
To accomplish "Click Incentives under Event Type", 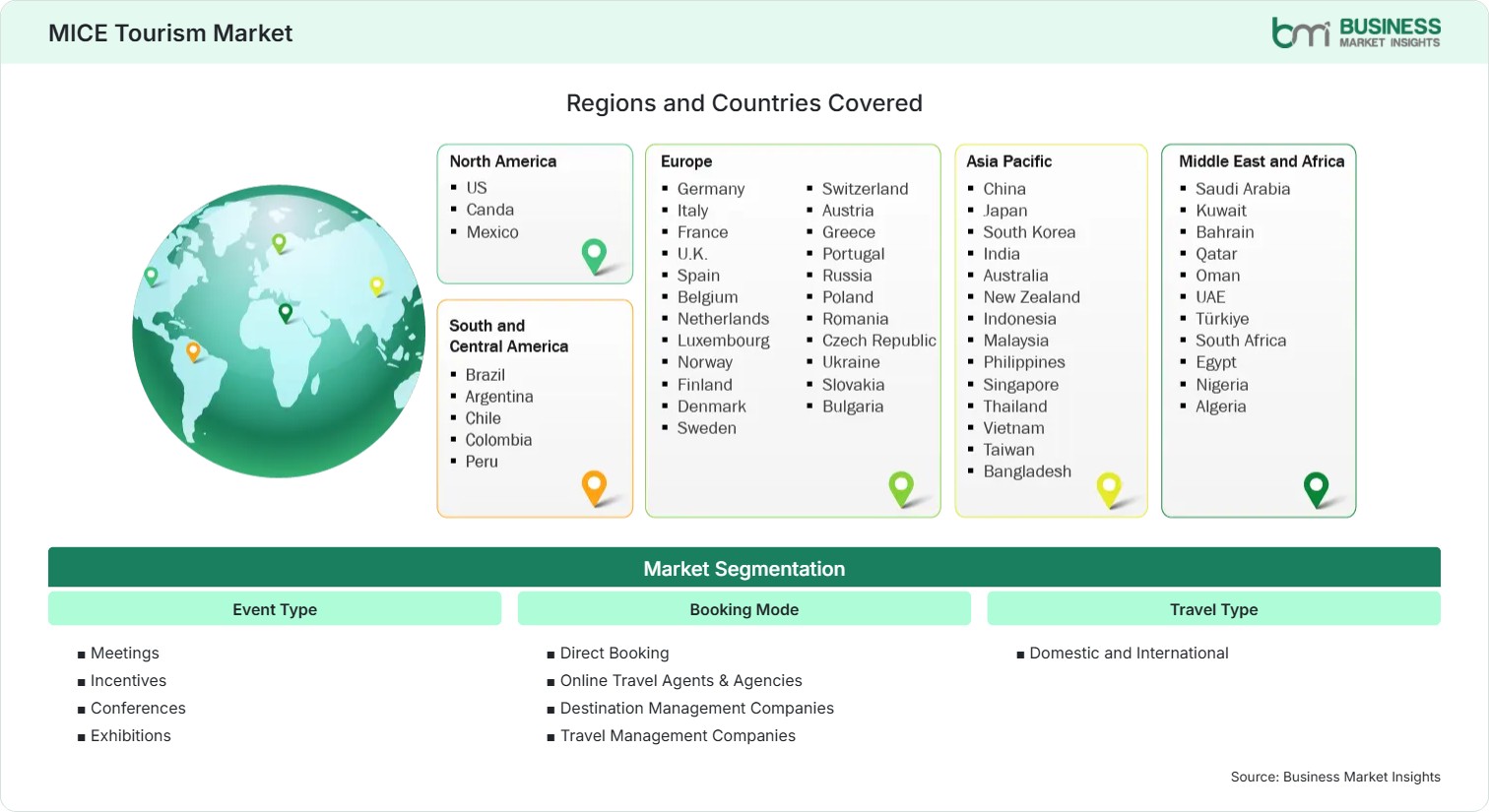I will tap(128, 680).
